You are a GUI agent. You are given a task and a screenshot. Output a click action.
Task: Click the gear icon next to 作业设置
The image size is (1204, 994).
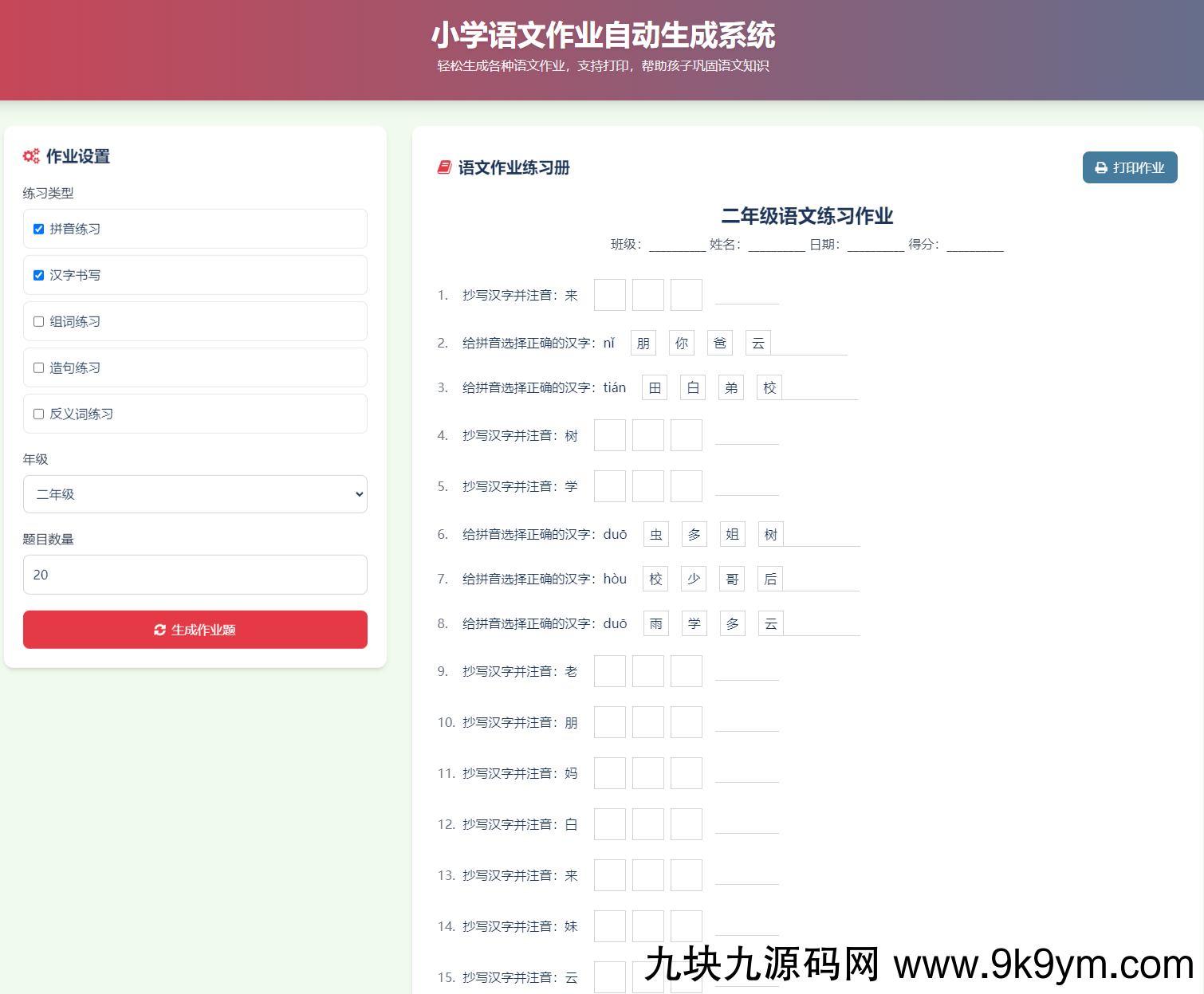31,156
